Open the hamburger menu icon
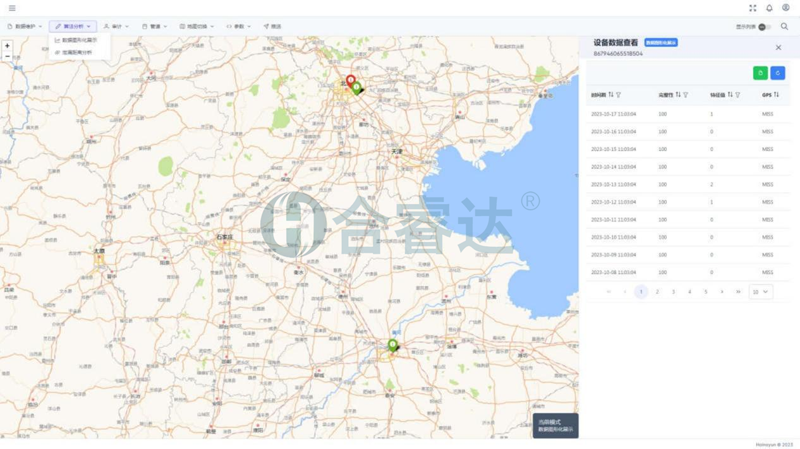This screenshot has height=449, width=800. click(12, 8)
